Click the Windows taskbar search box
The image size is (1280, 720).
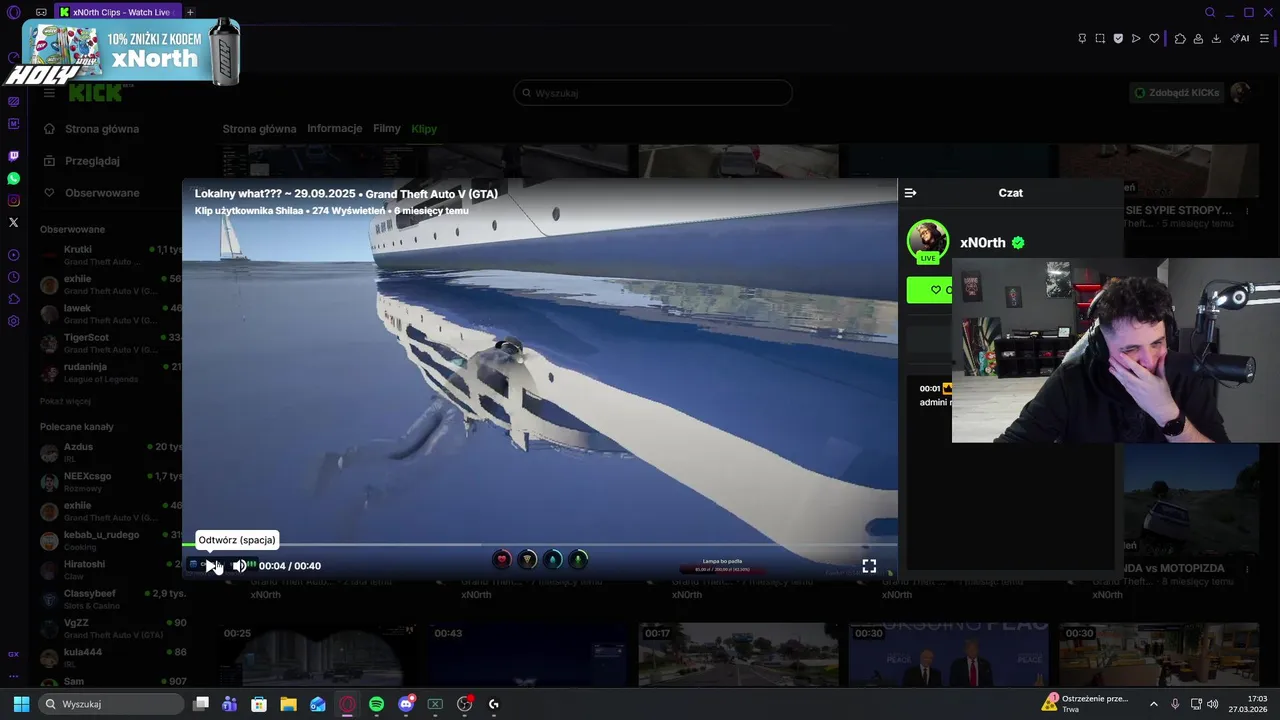click(x=112, y=704)
